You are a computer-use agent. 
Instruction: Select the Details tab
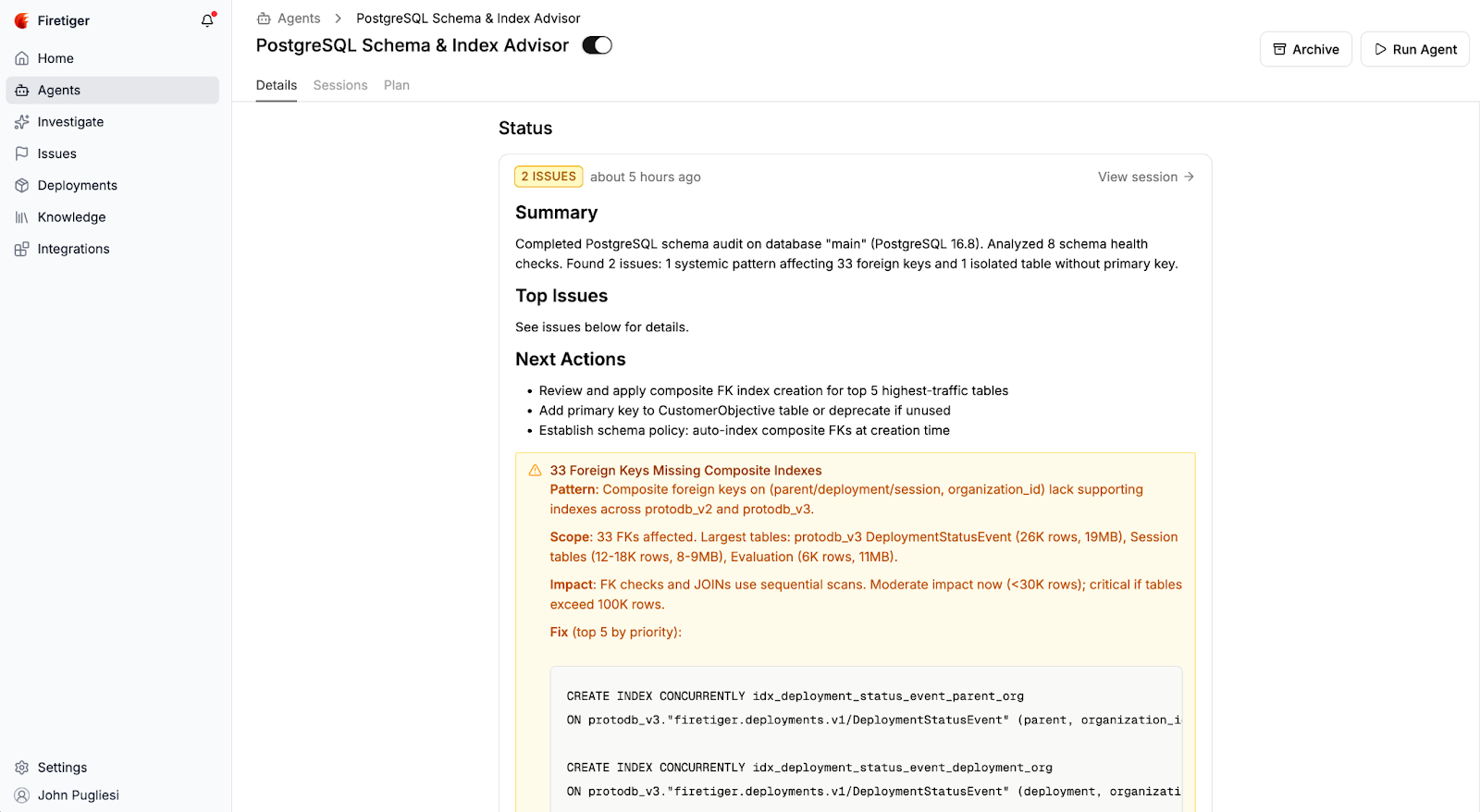[x=277, y=85]
